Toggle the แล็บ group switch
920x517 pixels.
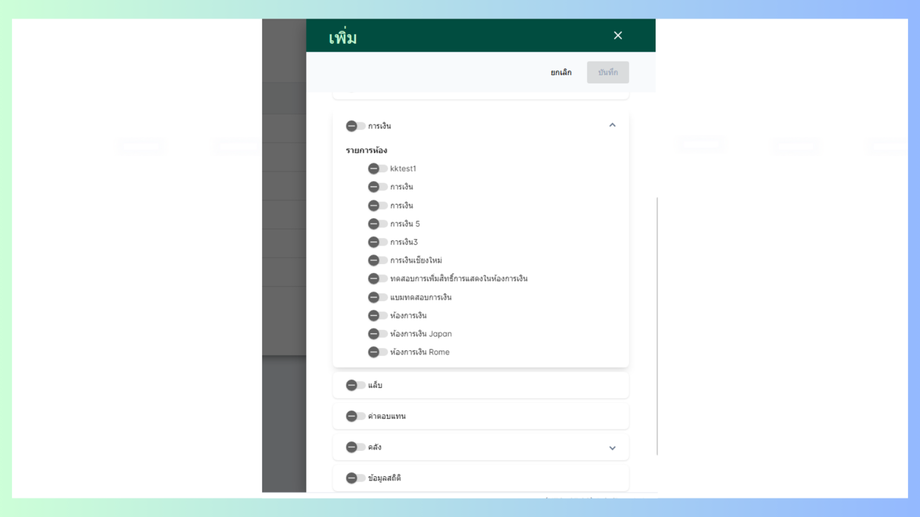click(355, 385)
